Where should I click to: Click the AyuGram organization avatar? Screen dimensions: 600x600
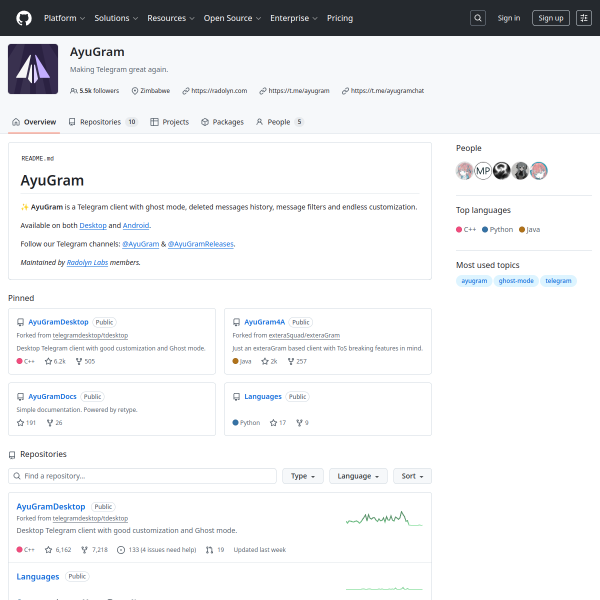(33, 69)
